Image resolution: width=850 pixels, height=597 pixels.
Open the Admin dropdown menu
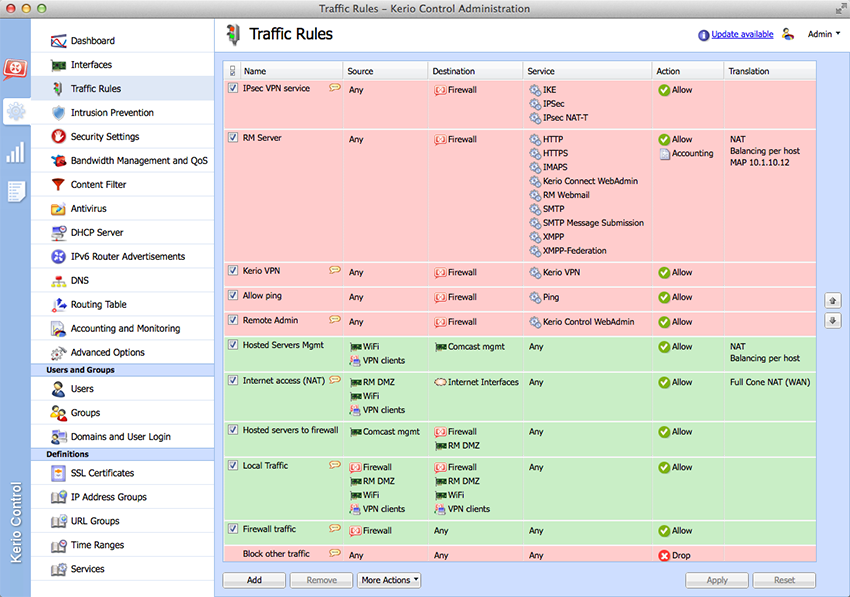[823, 34]
